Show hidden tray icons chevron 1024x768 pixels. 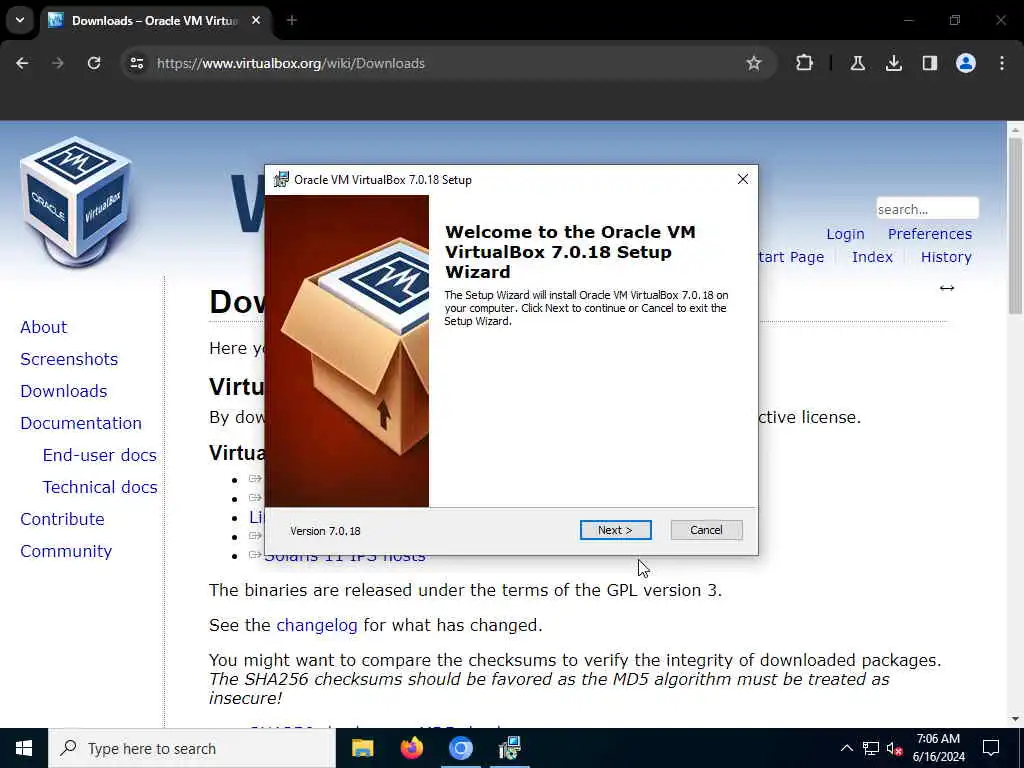[x=846, y=748]
